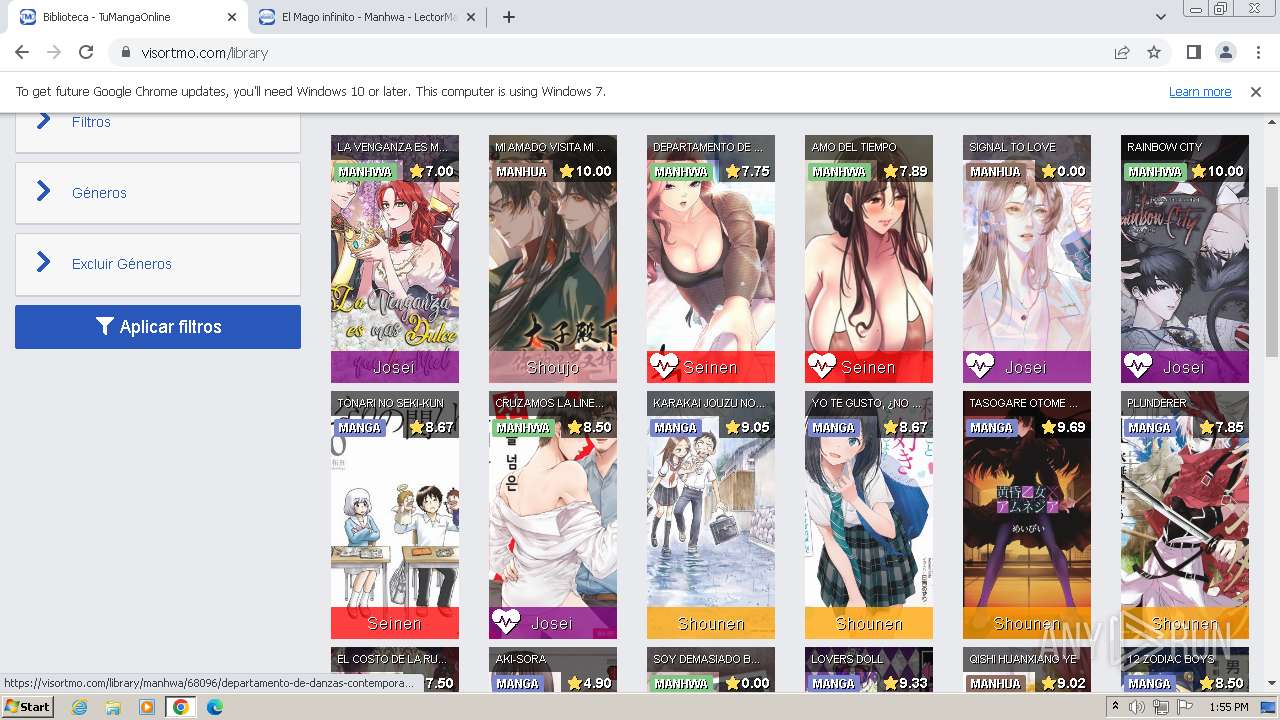Toggle the browser side panel

point(1193,52)
